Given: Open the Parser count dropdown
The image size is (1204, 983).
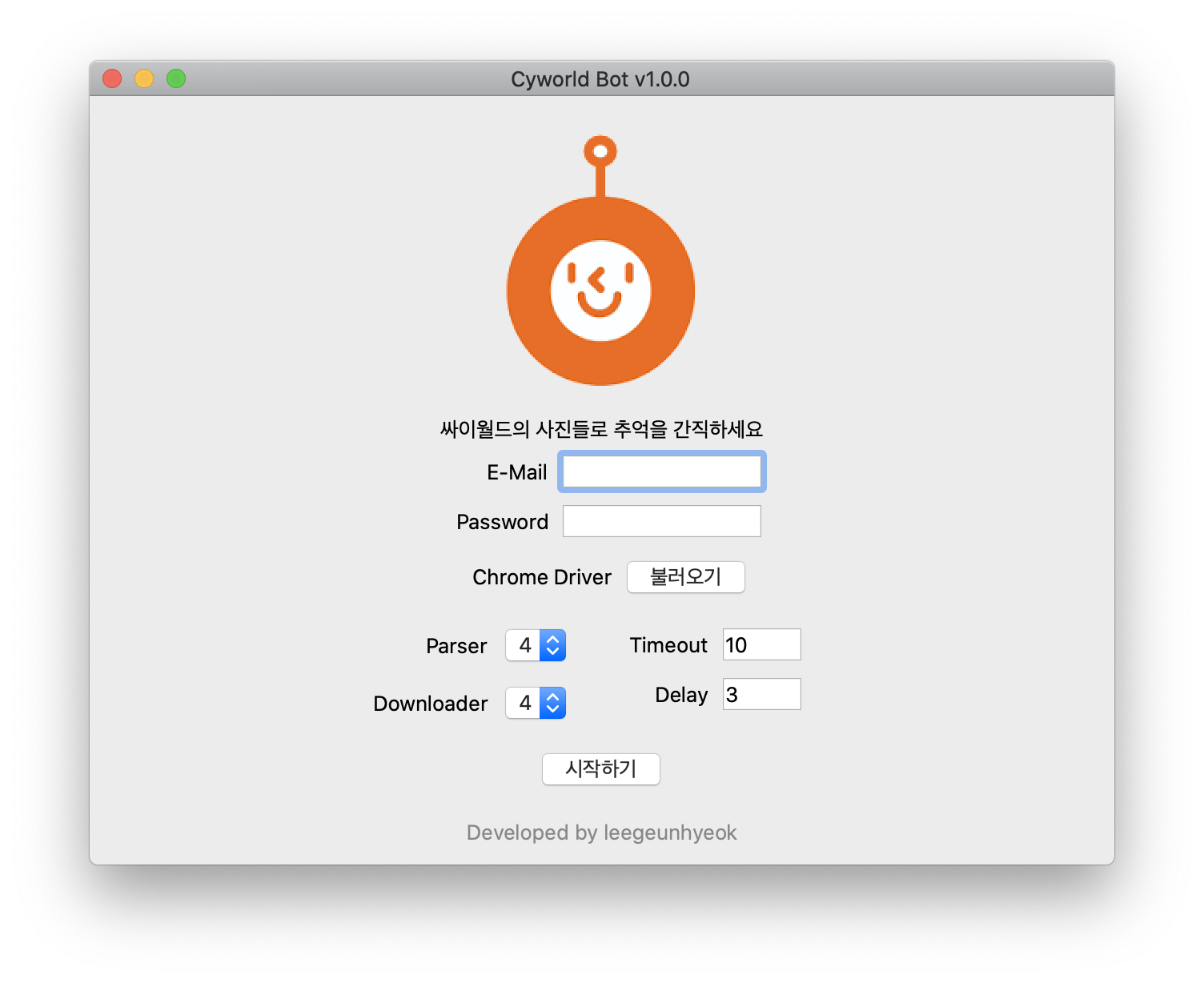Looking at the screenshot, I should pos(536,645).
